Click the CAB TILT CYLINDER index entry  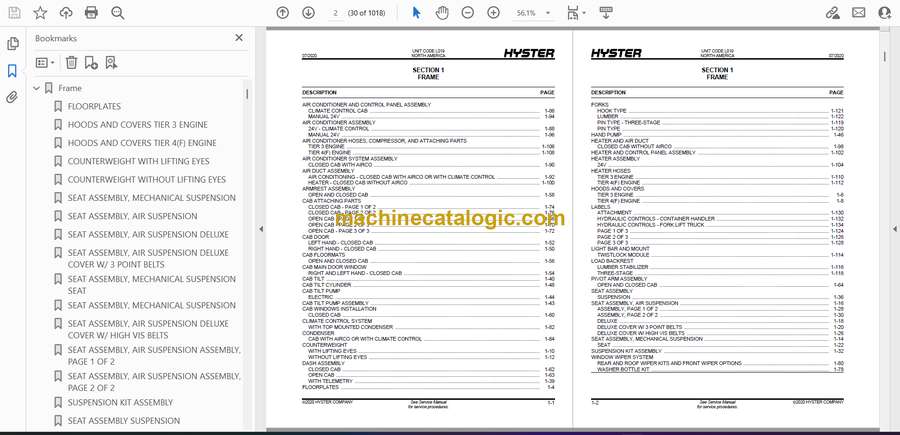point(428,285)
